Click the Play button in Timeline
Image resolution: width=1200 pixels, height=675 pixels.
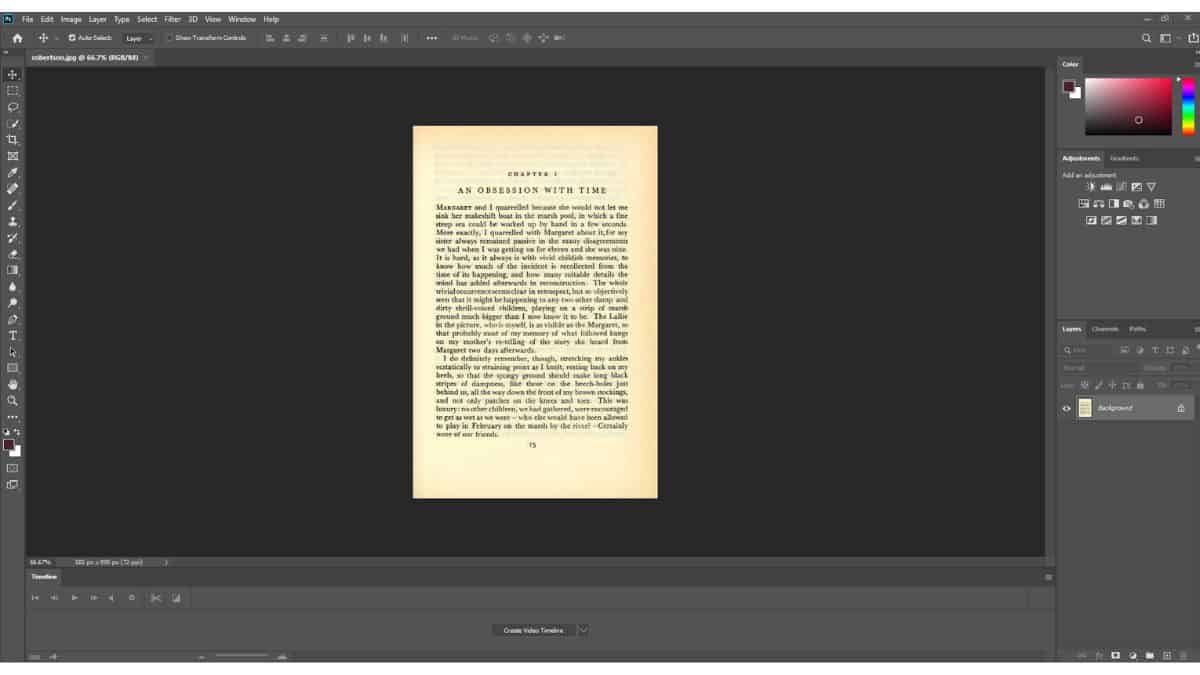click(x=74, y=598)
